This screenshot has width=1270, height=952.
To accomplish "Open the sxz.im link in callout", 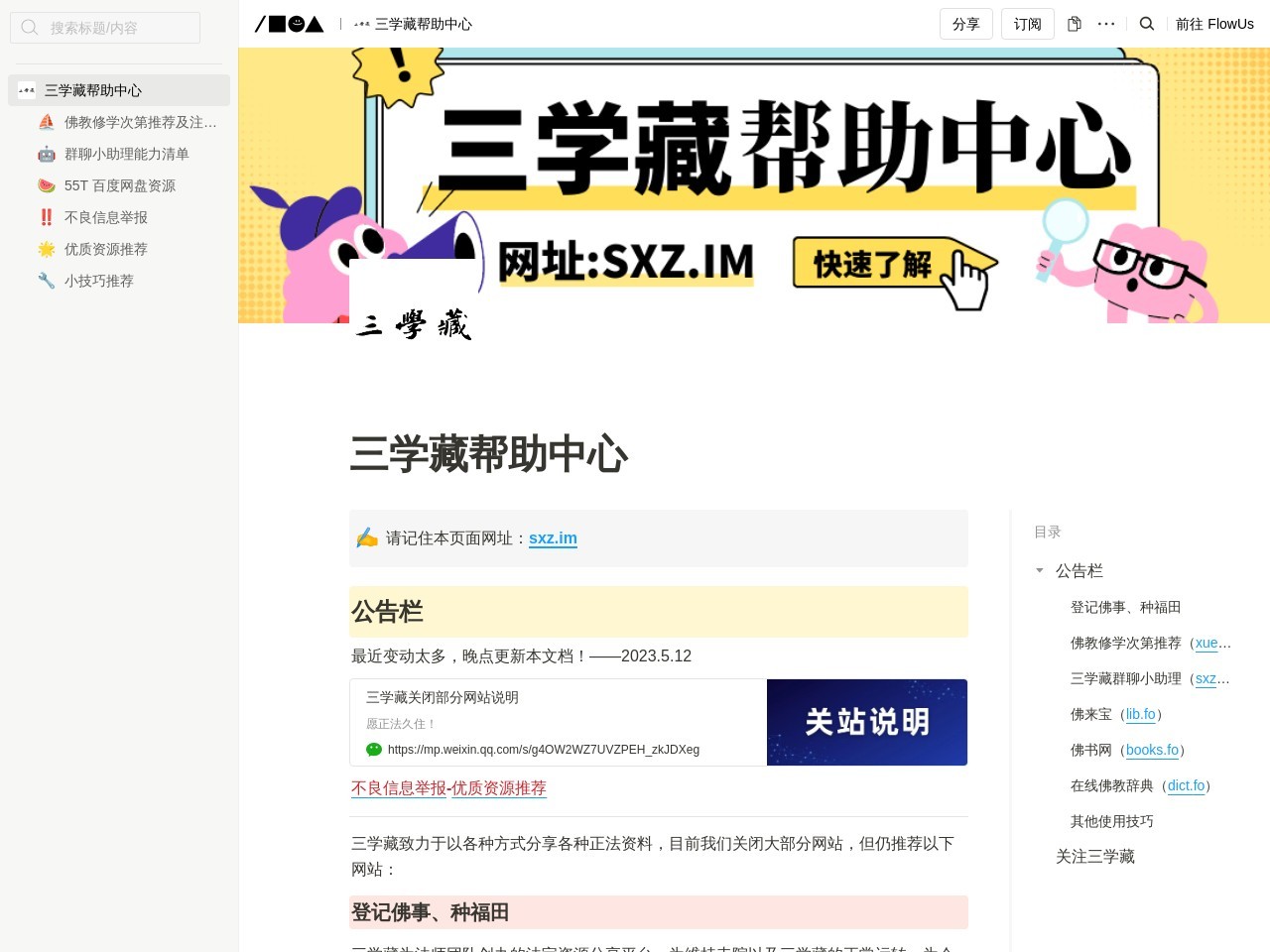I will (x=553, y=538).
